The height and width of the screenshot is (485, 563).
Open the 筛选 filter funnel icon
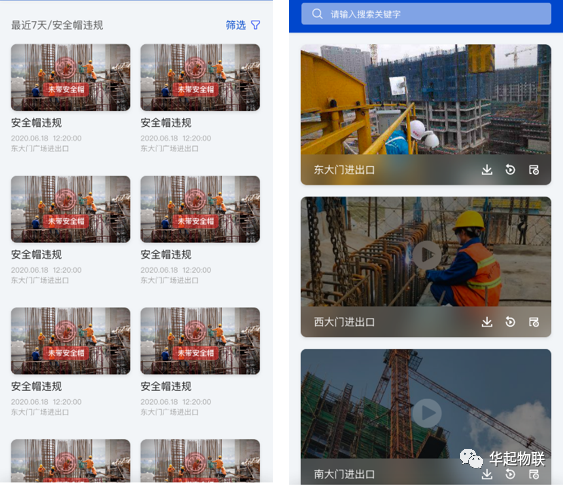[x=255, y=25]
